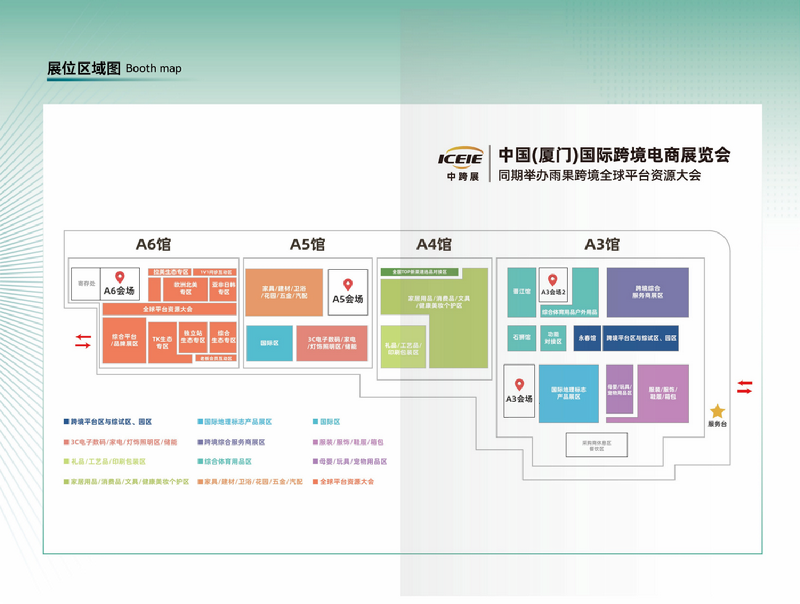Image resolution: width=800 pixels, height=604 pixels.
Task: Click the dark blue 跨境平台区与综试区、园区 block
Action: [641, 338]
